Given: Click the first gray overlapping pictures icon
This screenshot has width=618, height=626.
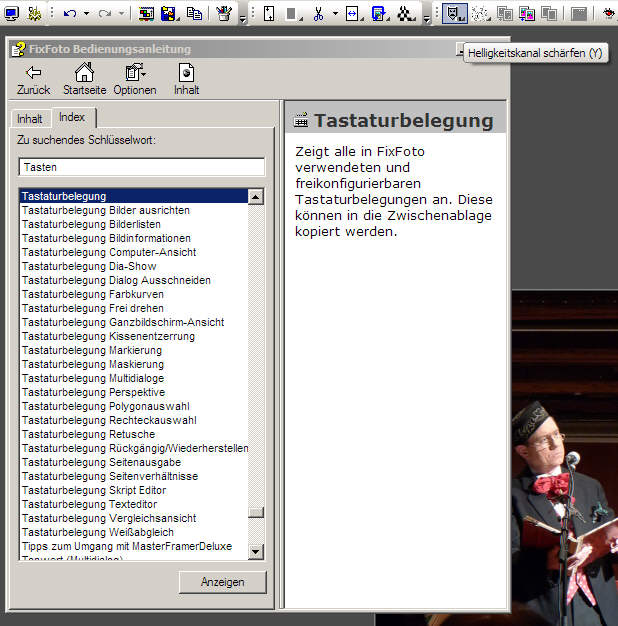Looking at the screenshot, I should point(505,14).
